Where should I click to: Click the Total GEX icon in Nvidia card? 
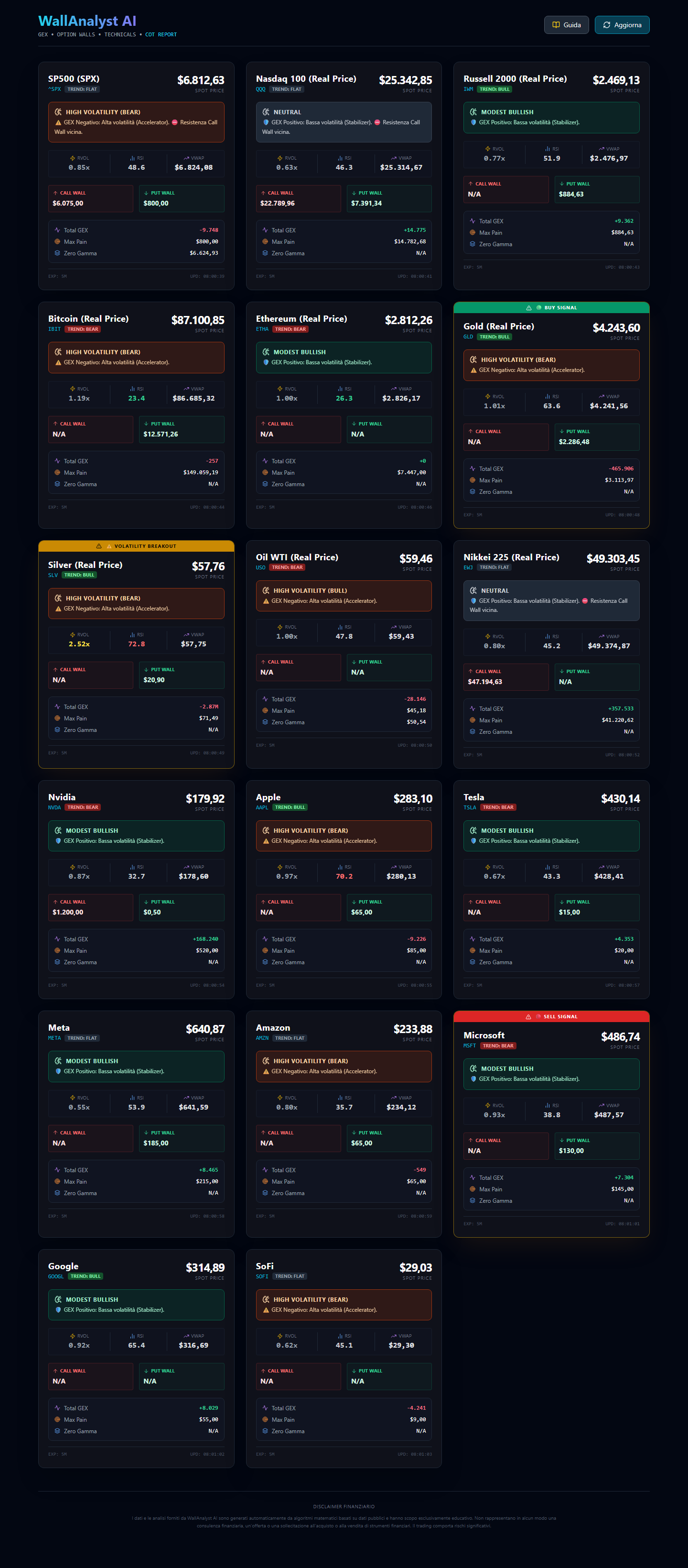click(57, 938)
